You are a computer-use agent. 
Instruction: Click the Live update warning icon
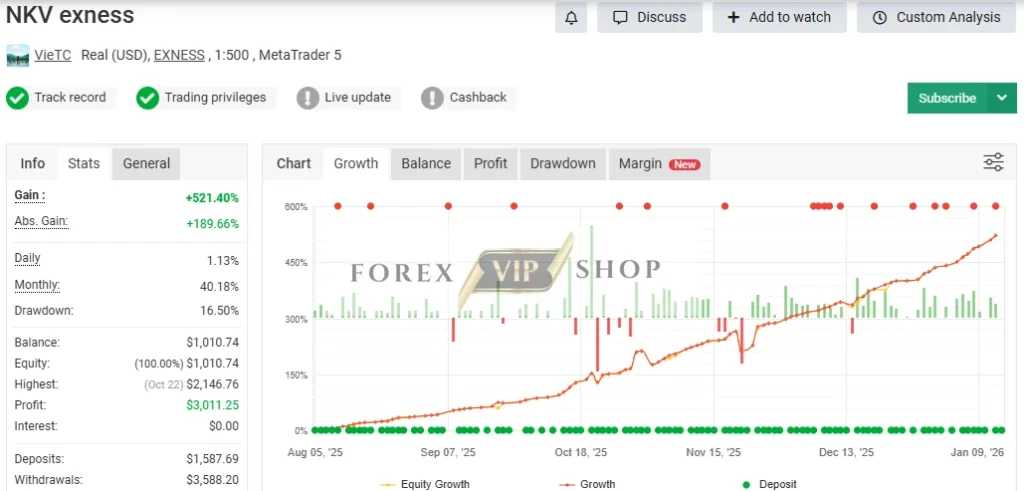308,99
